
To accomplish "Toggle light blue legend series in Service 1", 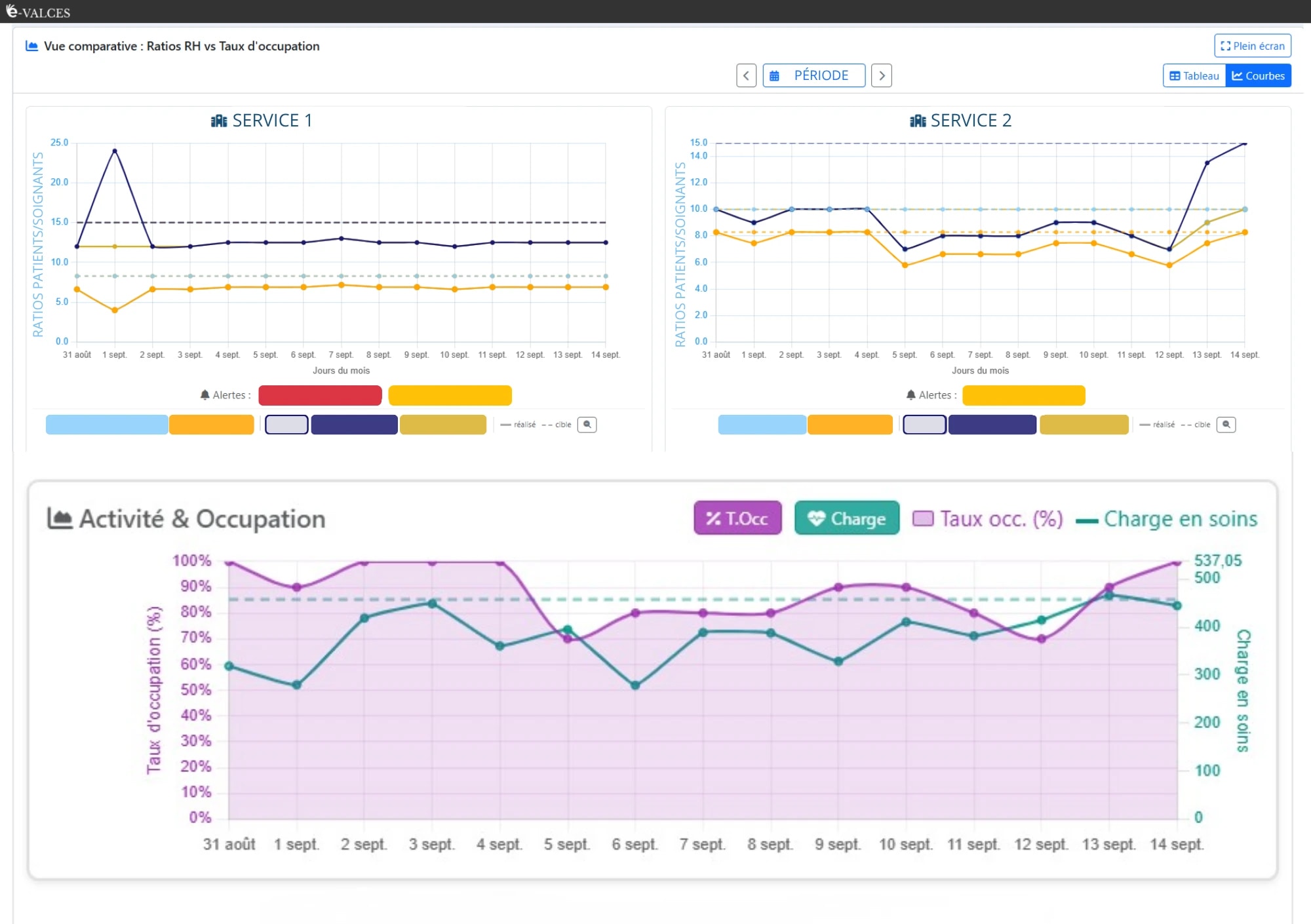I will click(107, 425).
